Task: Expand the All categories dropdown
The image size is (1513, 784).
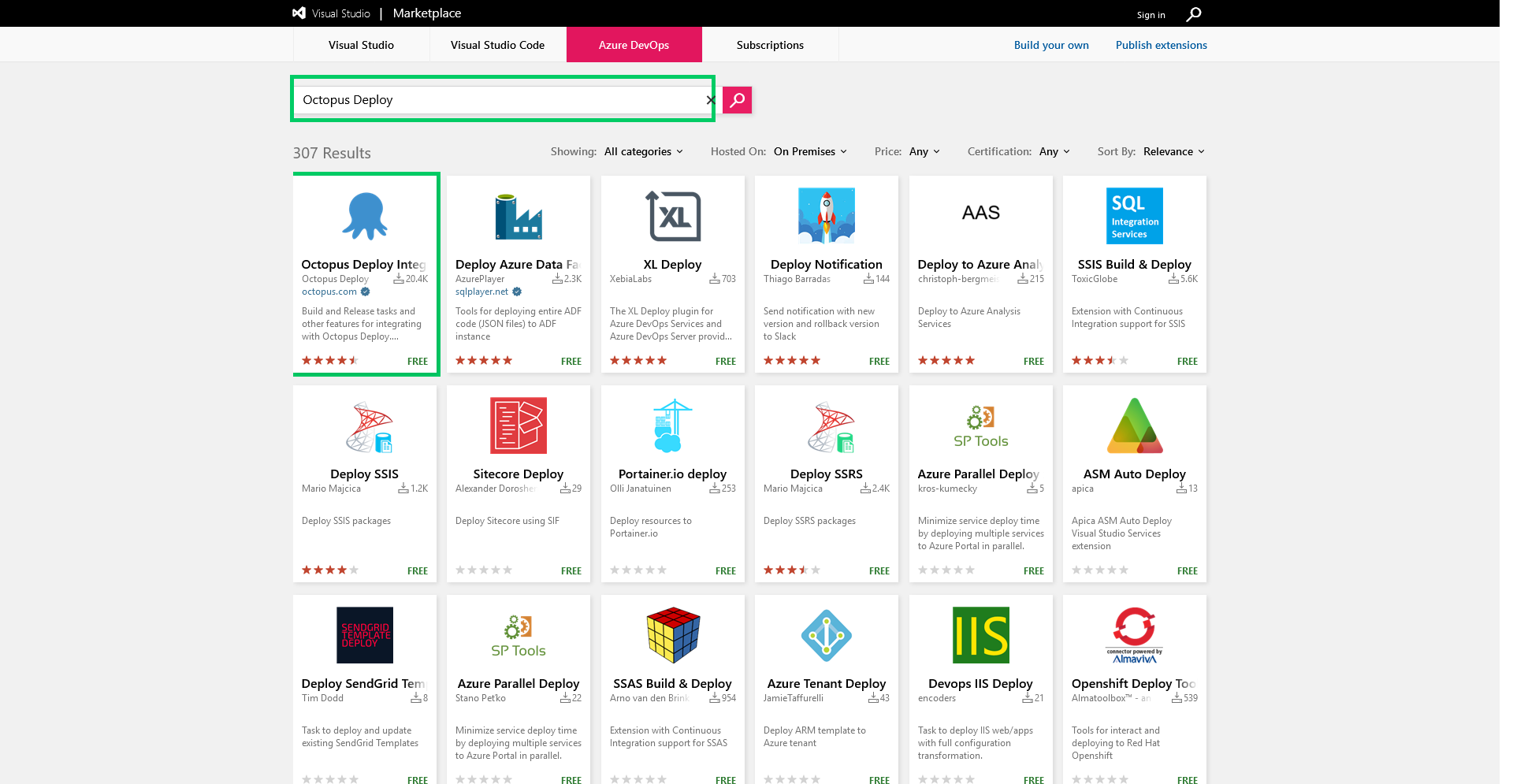Action: coord(644,151)
